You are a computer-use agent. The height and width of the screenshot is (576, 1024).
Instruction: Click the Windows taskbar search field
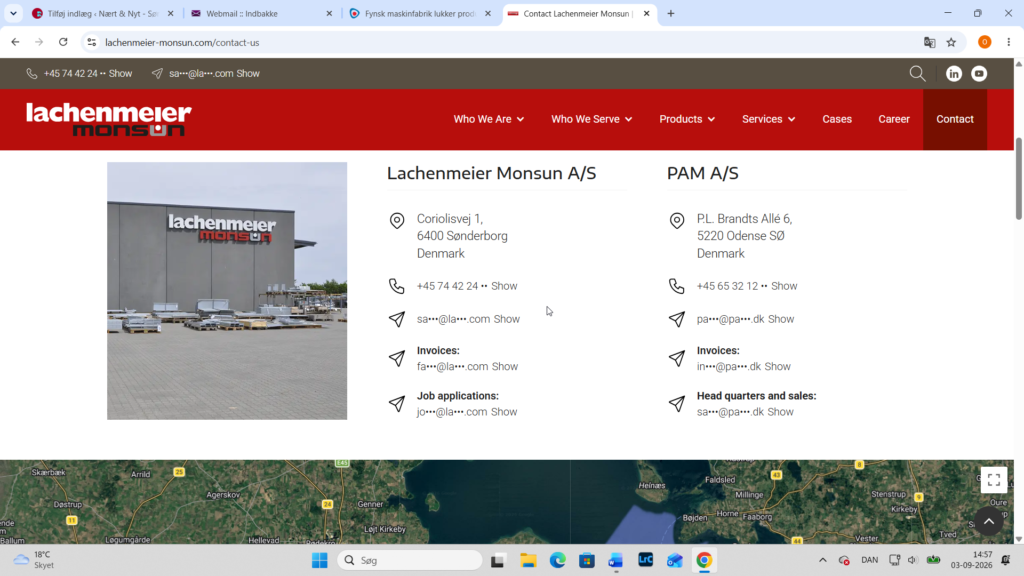(410, 560)
